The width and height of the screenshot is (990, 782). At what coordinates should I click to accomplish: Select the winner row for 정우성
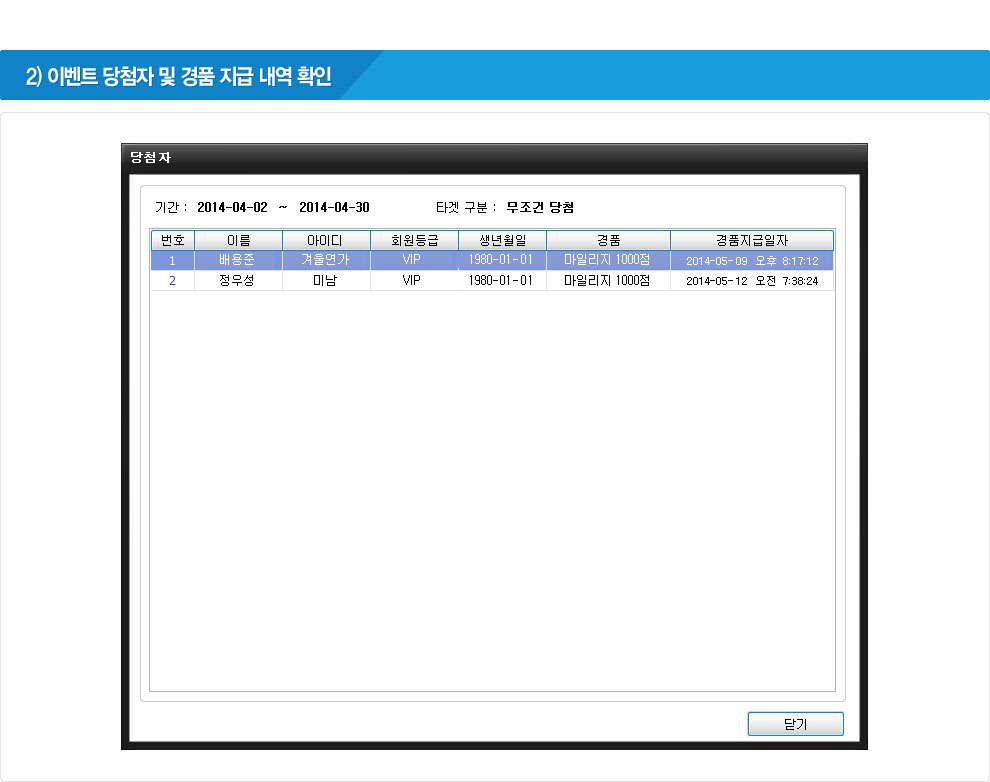click(237, 281)
